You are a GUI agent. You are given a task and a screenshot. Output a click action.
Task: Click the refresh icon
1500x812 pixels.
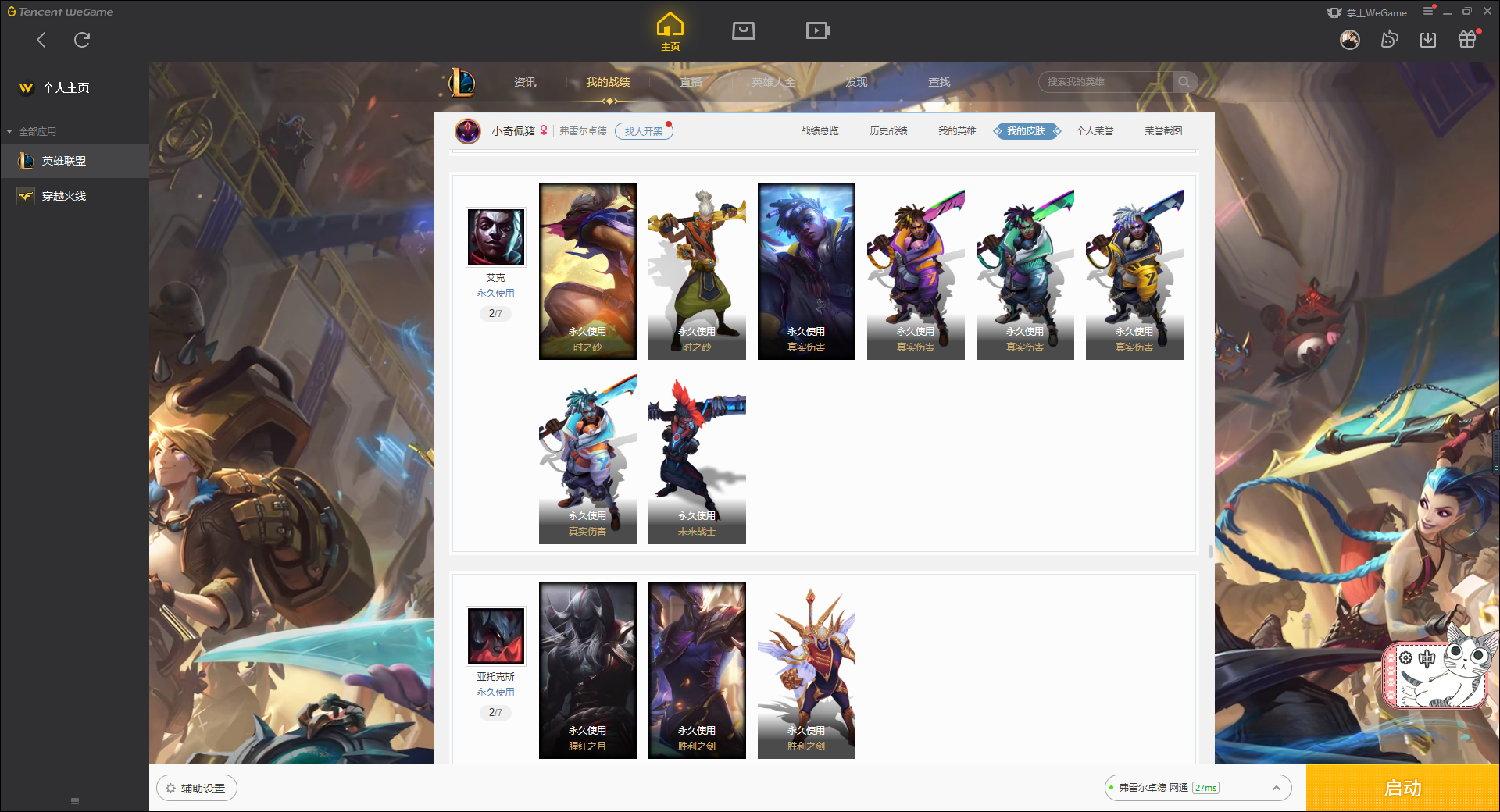click(x=82, y=40)
